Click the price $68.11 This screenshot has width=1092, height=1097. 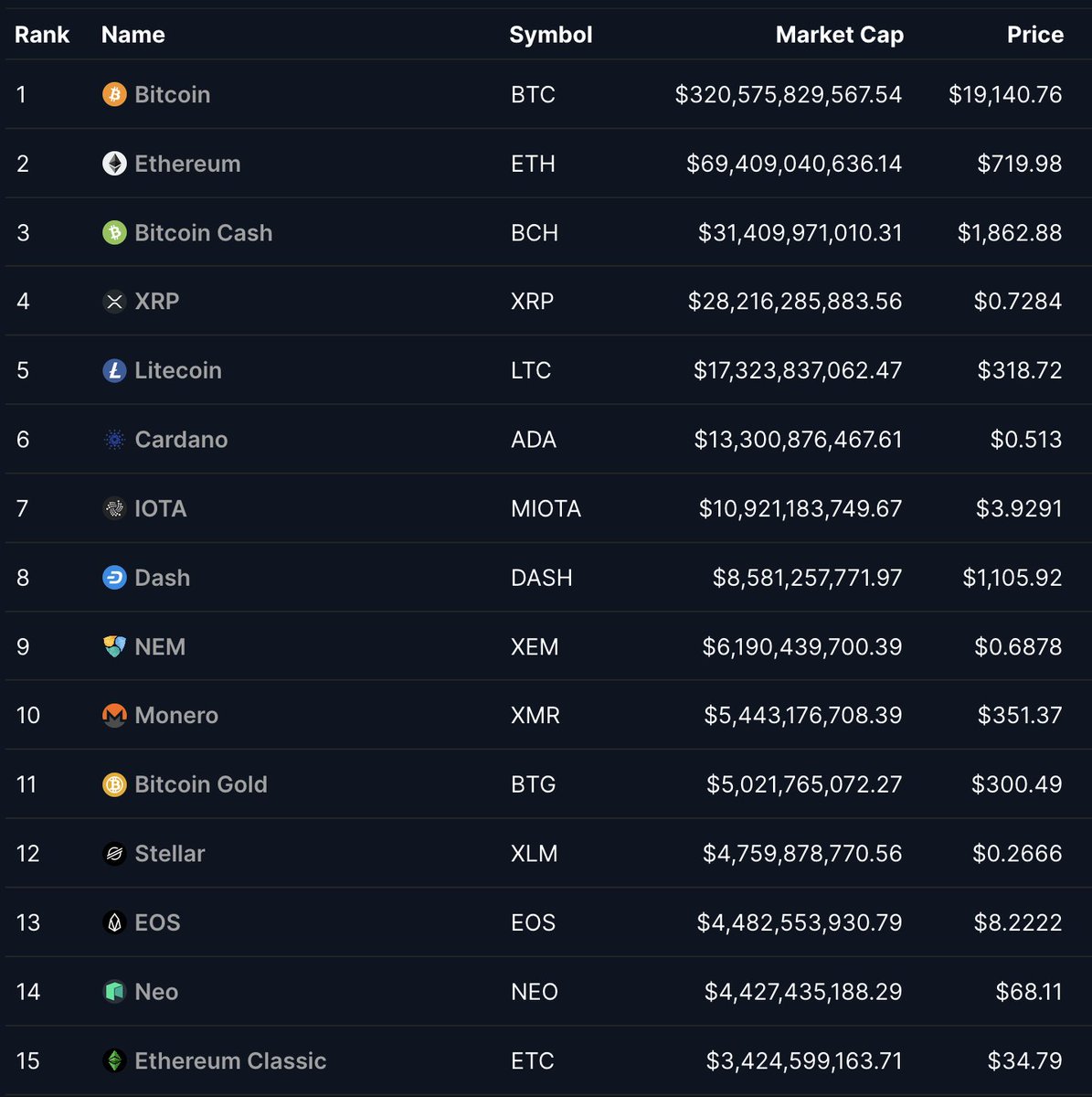click(x=1029, y=992)
